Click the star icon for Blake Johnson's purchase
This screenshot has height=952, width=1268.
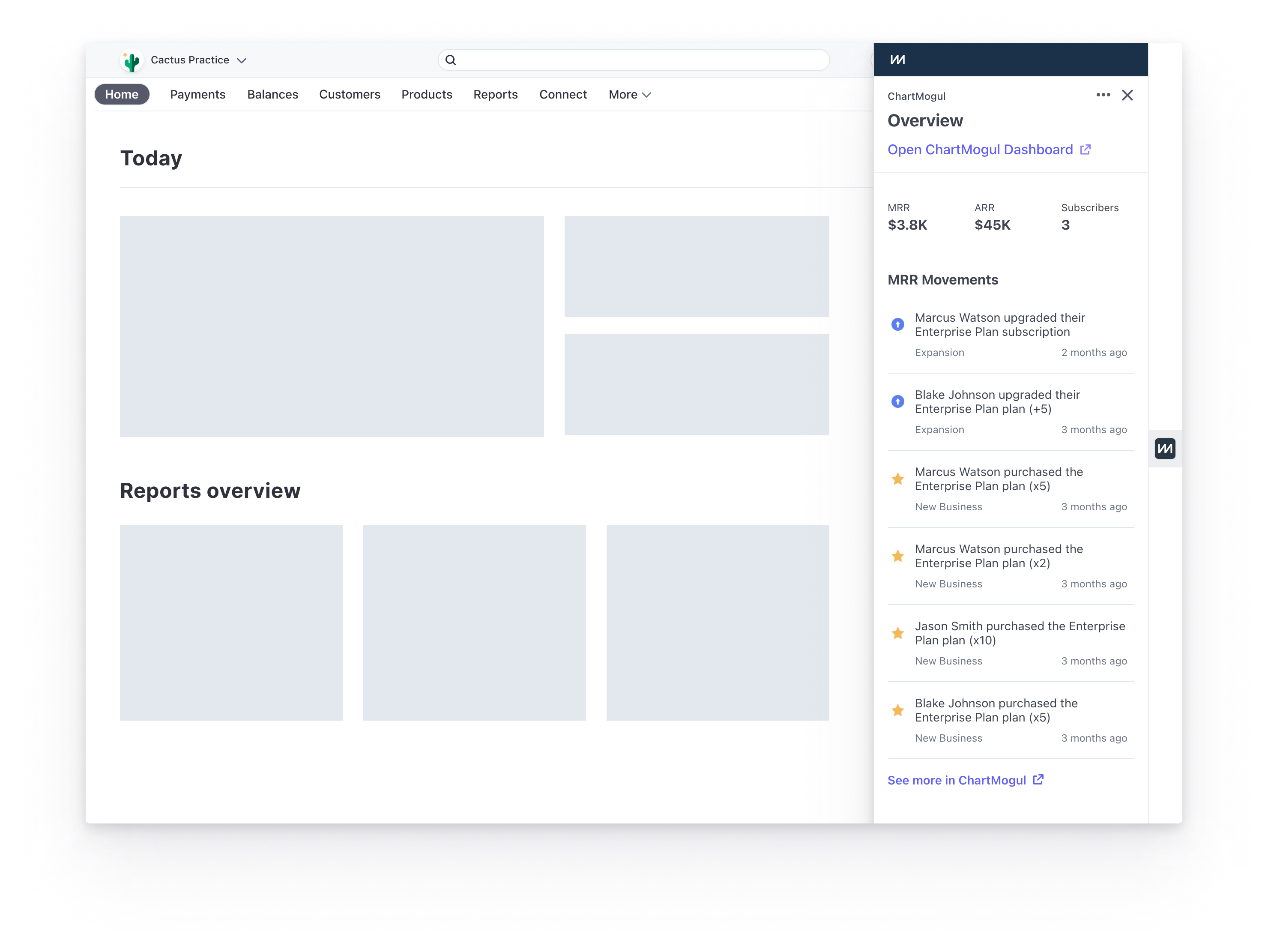click(x=898, y=710)
